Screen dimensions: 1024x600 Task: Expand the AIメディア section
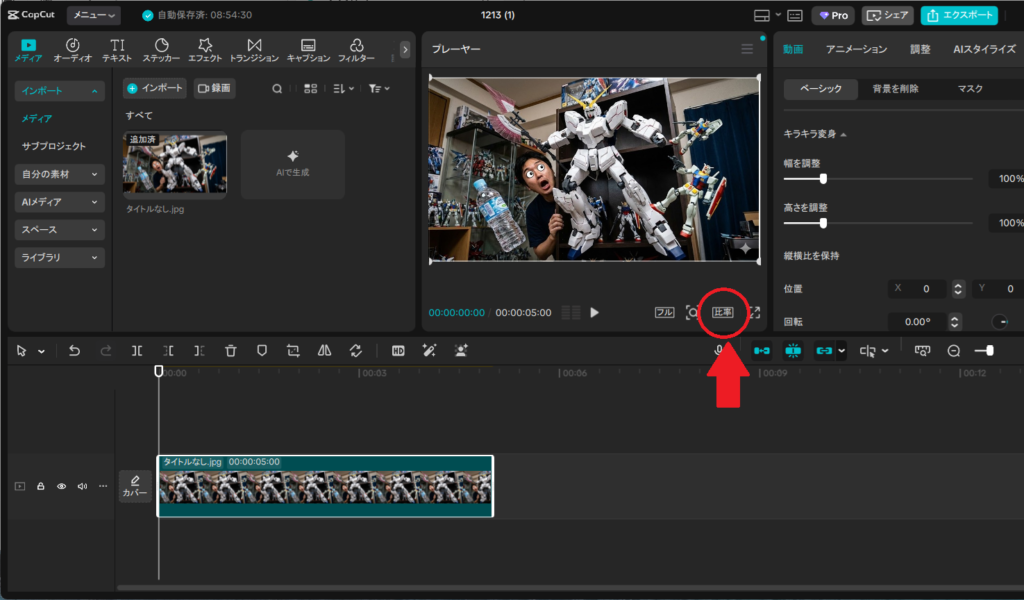coord(60,202)
